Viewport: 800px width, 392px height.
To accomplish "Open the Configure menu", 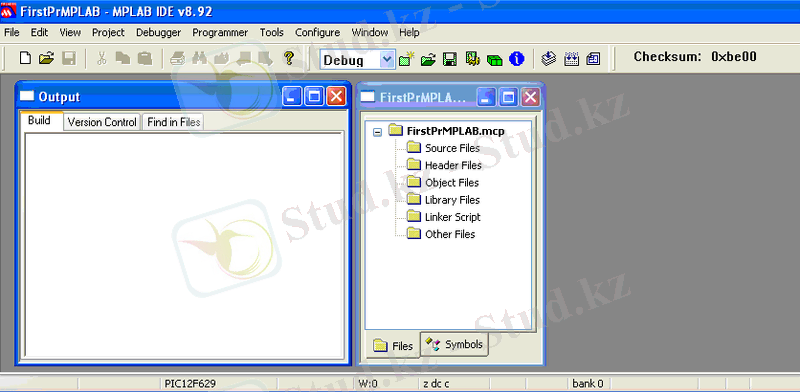I will point(317,33).
